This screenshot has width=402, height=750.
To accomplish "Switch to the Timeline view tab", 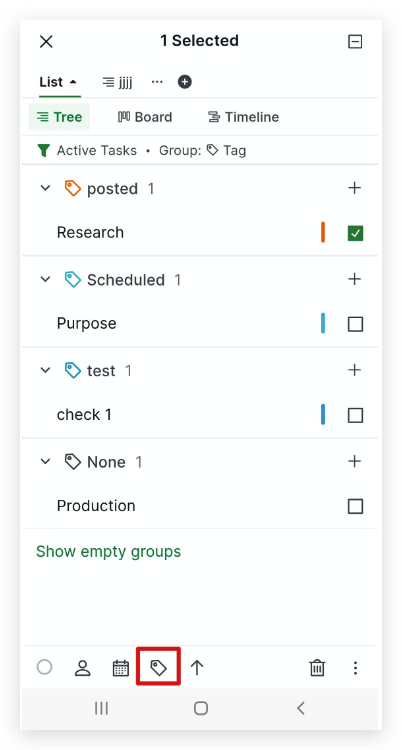I will pos(243,117).
